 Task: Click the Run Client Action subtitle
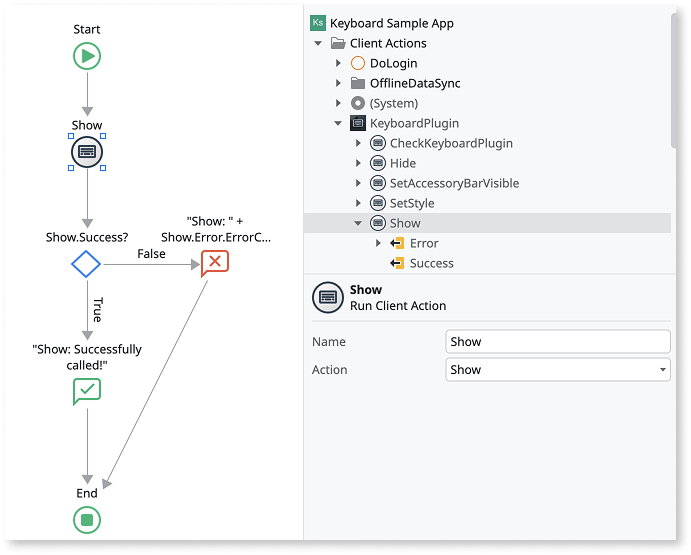(398, 305)
